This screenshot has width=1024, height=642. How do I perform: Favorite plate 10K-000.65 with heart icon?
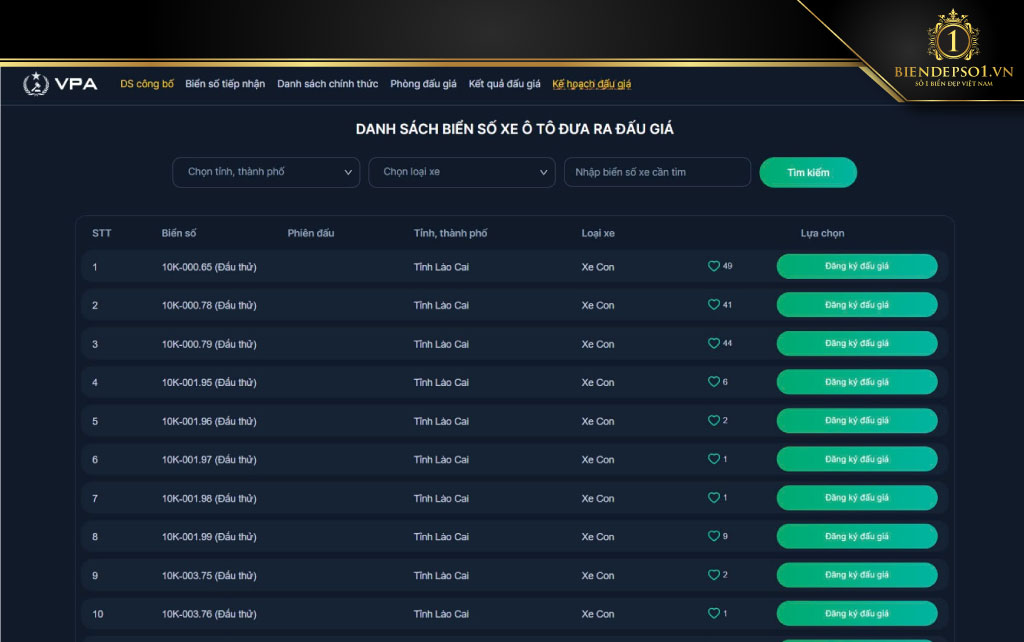click(714, 266)
